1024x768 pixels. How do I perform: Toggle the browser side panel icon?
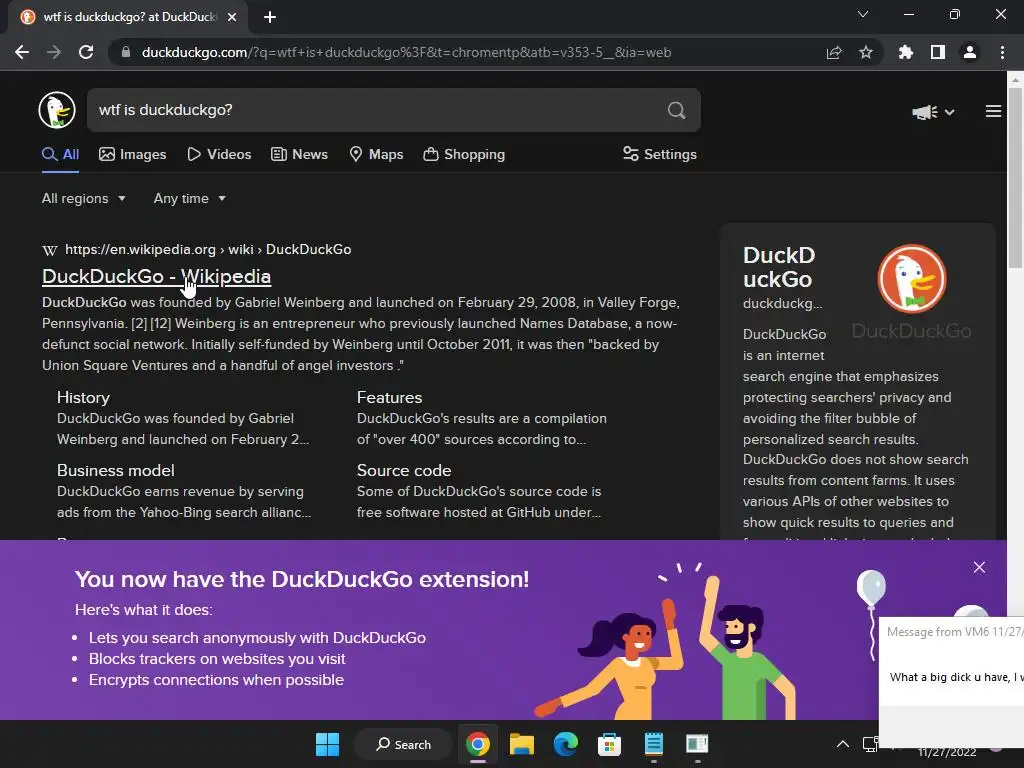[x=937, y=52]
